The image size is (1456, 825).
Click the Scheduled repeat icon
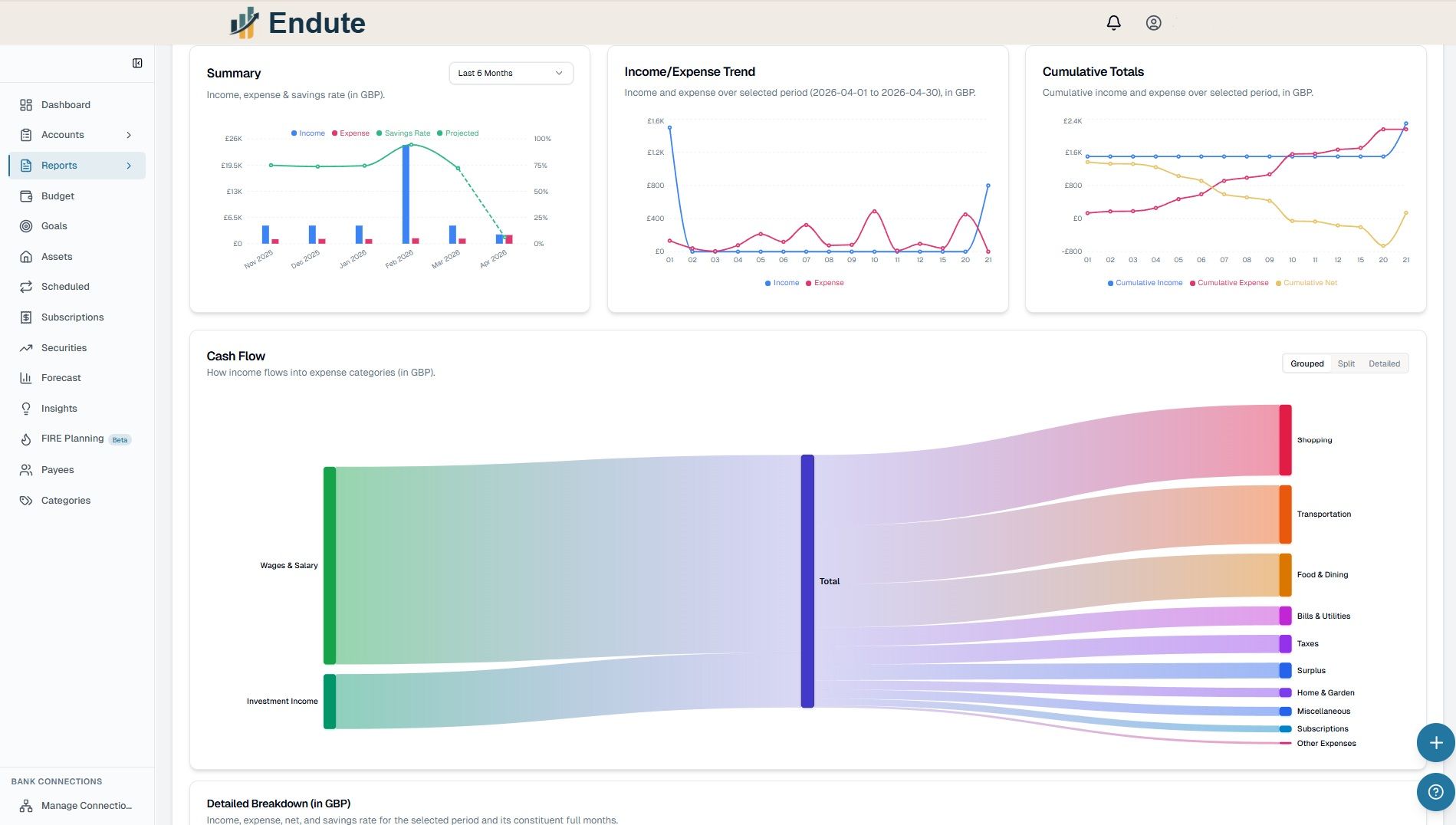[x=26, y=287]
